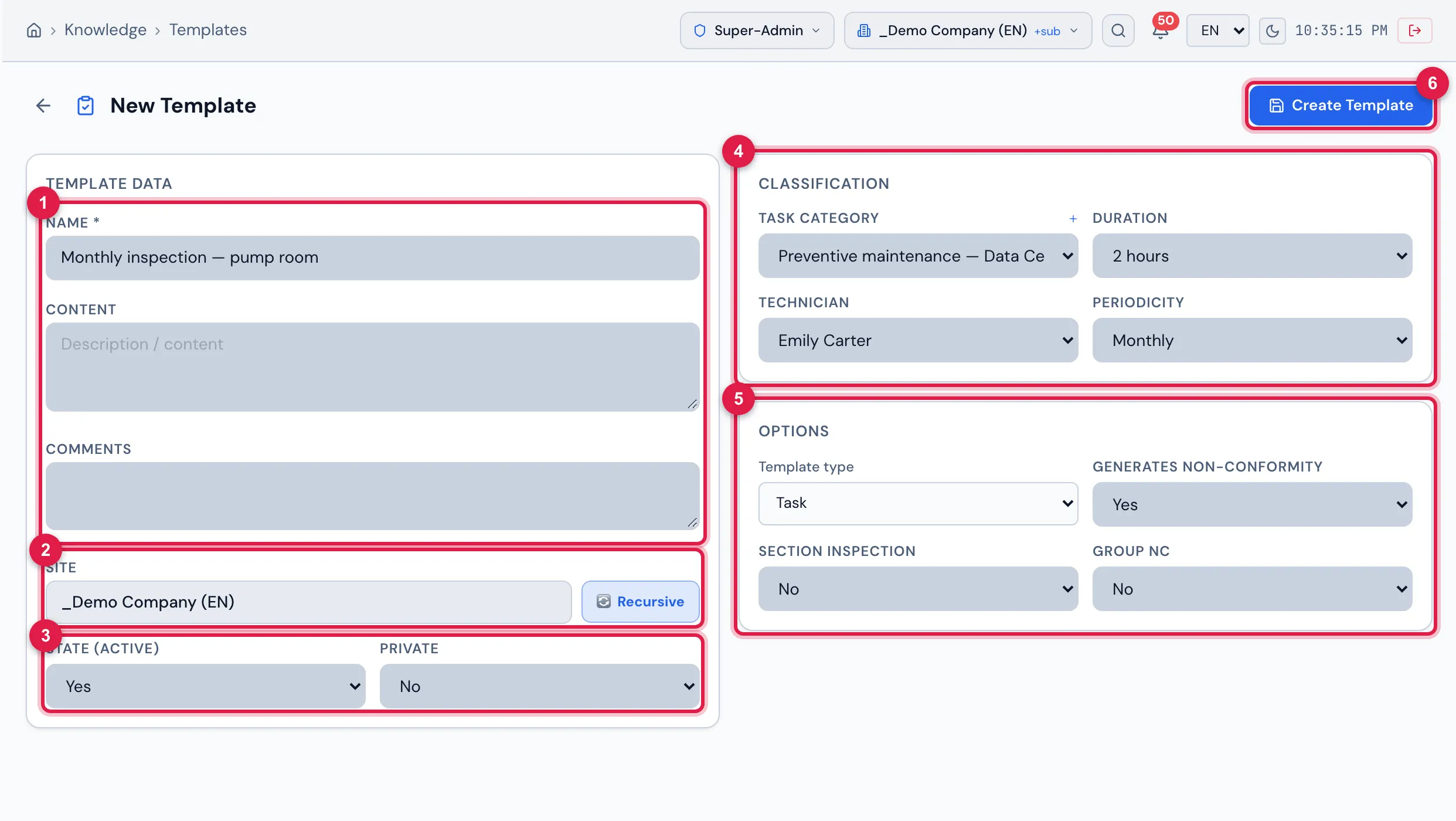The width and height of the screenshot is (1456, 821).
Task: Navigate to Knowledge breadcrumb
Action: [x=106, y=30]
